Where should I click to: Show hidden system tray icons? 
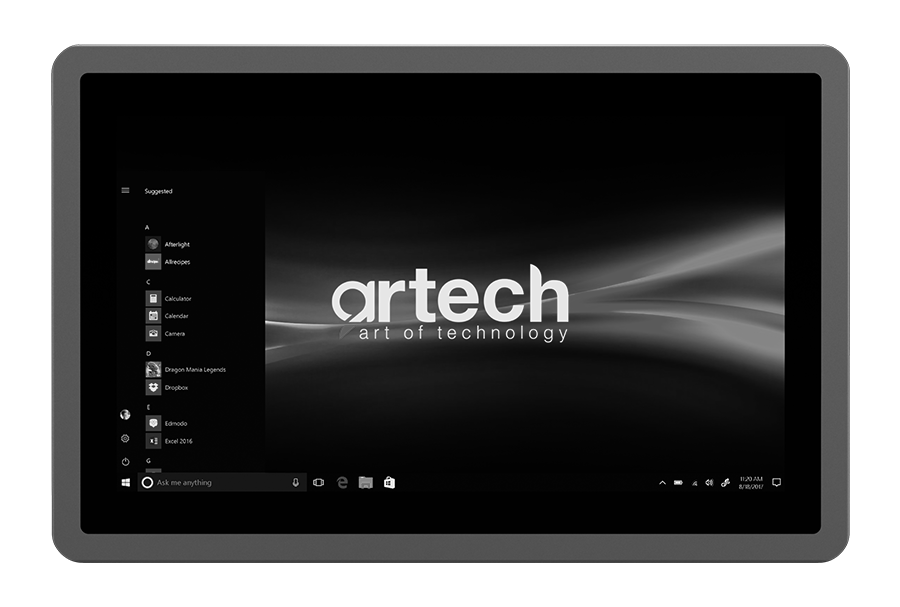click(x=662, y=483)
